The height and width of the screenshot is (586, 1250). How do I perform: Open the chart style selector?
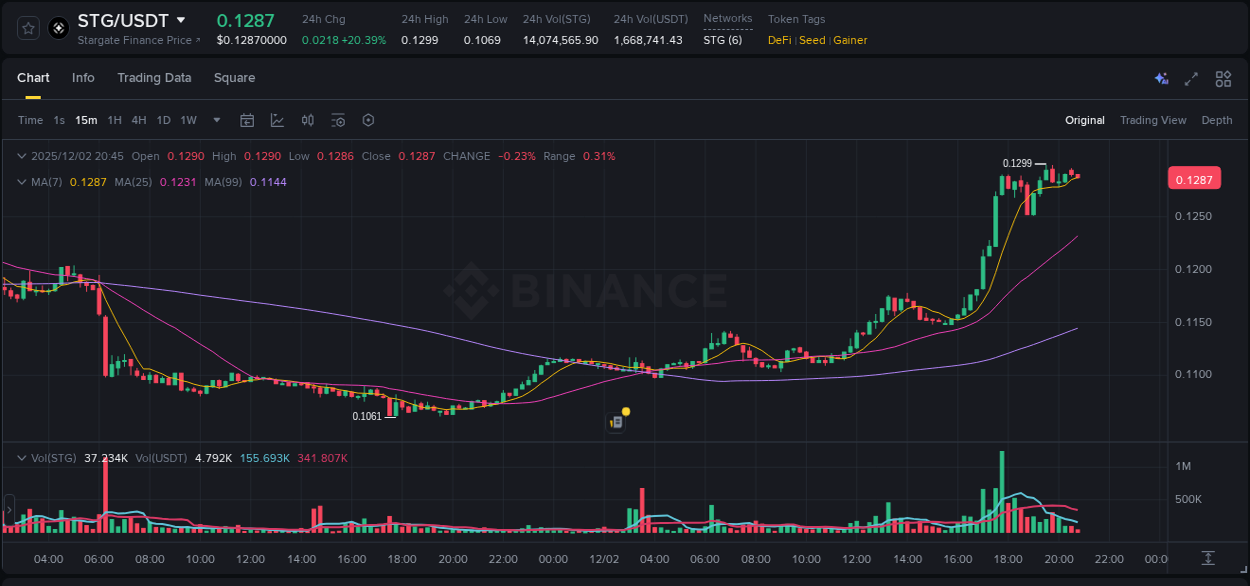276,120
